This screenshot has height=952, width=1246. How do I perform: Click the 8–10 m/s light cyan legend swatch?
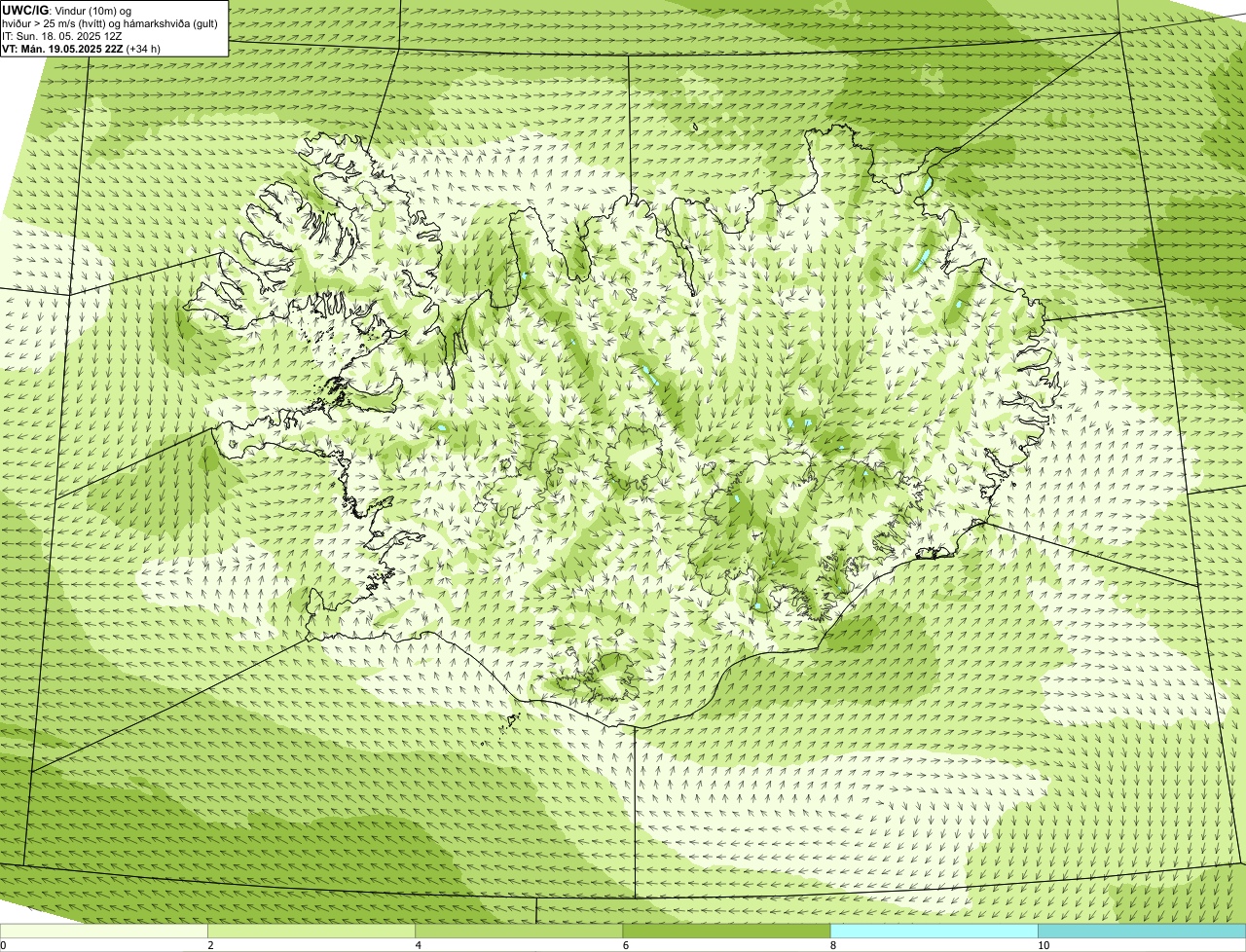934,932
